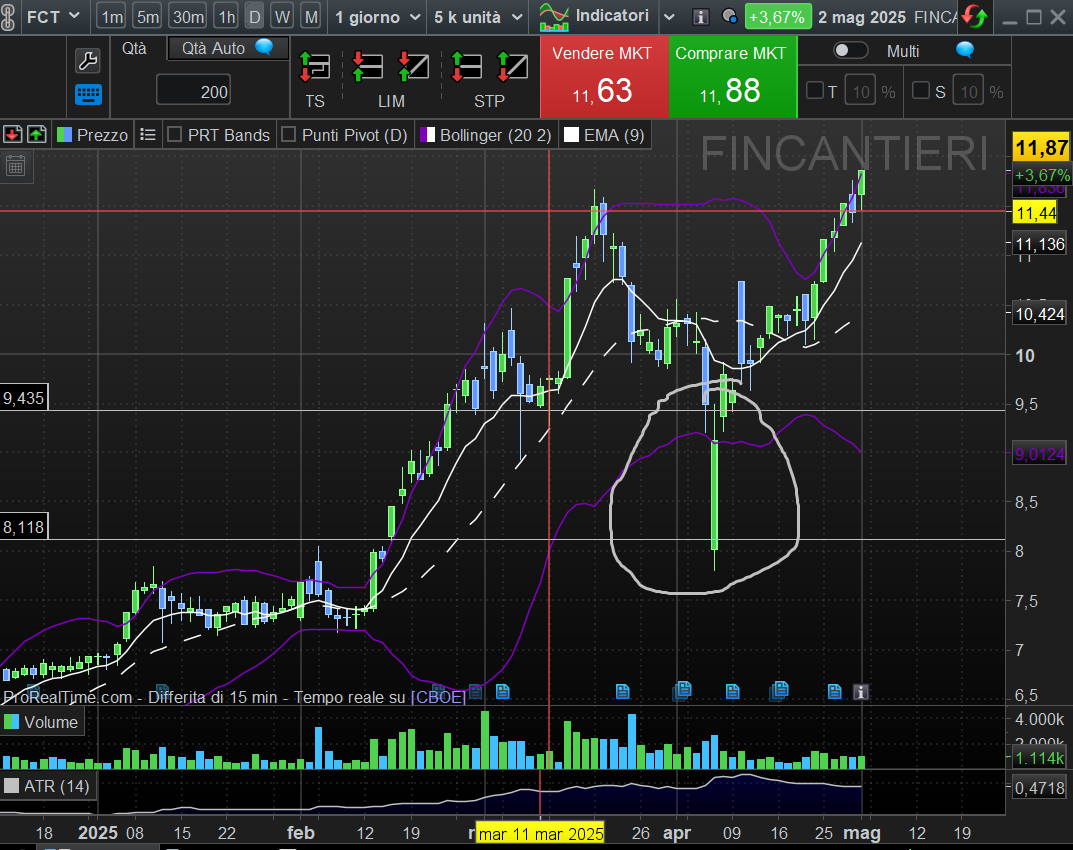Open the info icon in top toolbar
Viewport: 1073px width, 850px height.
(x=701, y=17)
